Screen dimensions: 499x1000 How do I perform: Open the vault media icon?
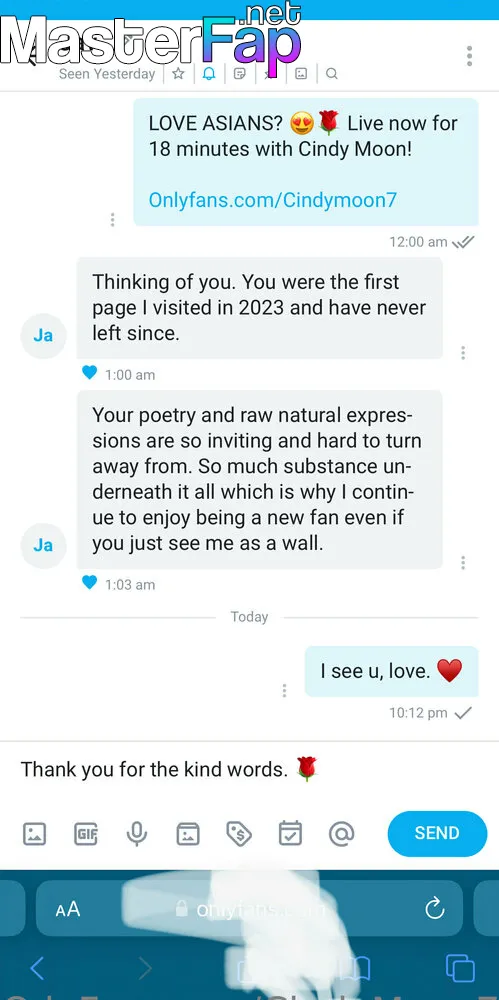pyautogui.click(x=188, y=834)
